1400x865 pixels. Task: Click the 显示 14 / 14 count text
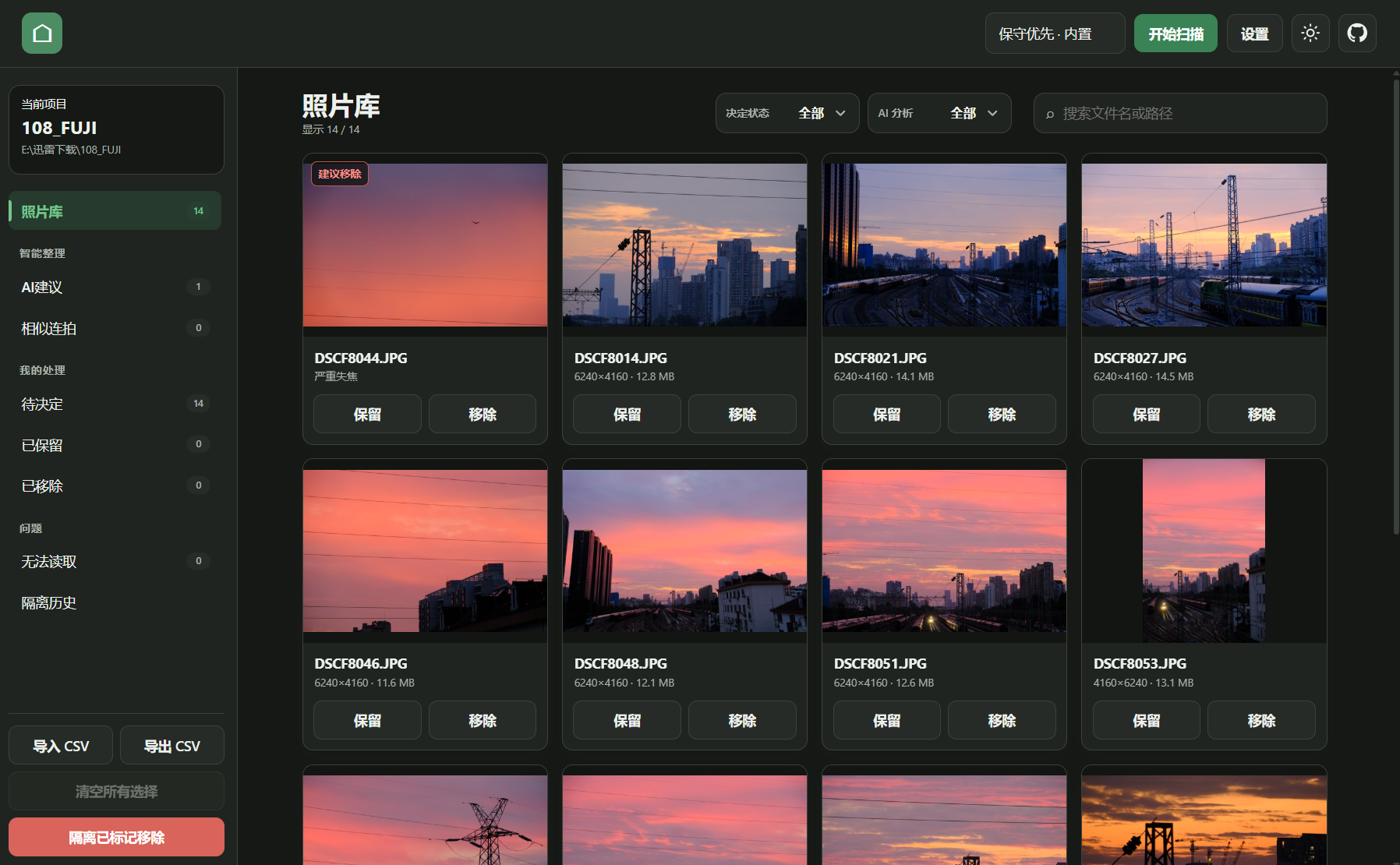(331, 129)
